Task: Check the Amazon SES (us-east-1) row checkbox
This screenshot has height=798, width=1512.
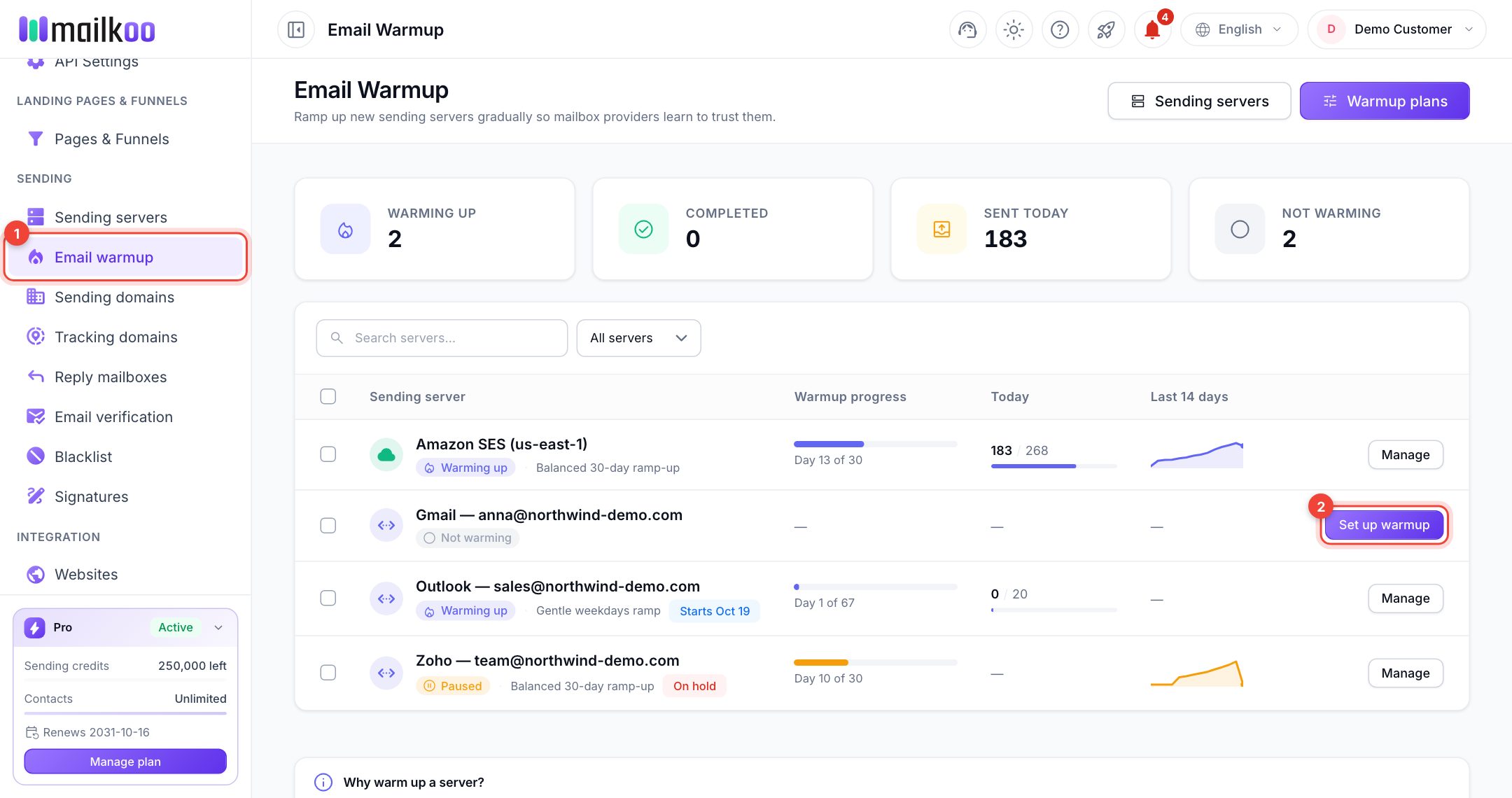Action: pyautogui.click(x=328, y=454)
